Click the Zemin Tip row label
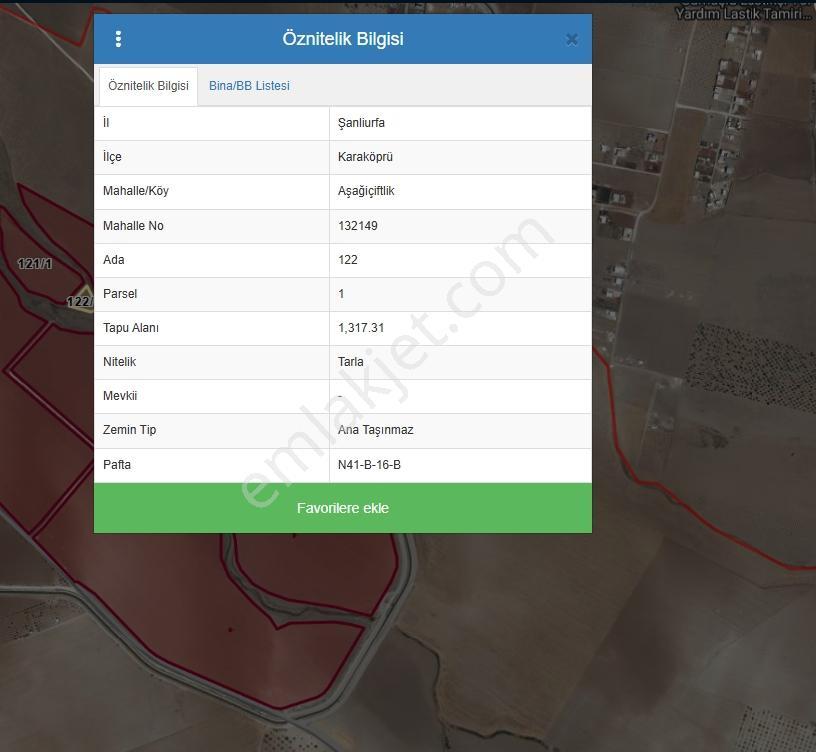This screenshot has width=816, height=752. click(x=130, y=430)
